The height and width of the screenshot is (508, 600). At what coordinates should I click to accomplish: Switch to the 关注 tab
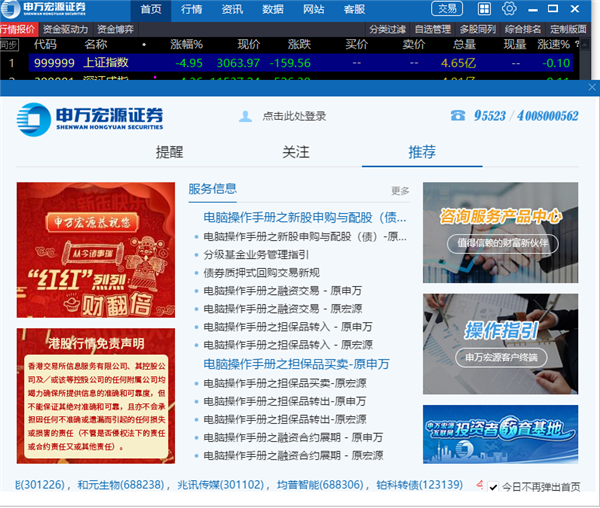pos(296,152)
